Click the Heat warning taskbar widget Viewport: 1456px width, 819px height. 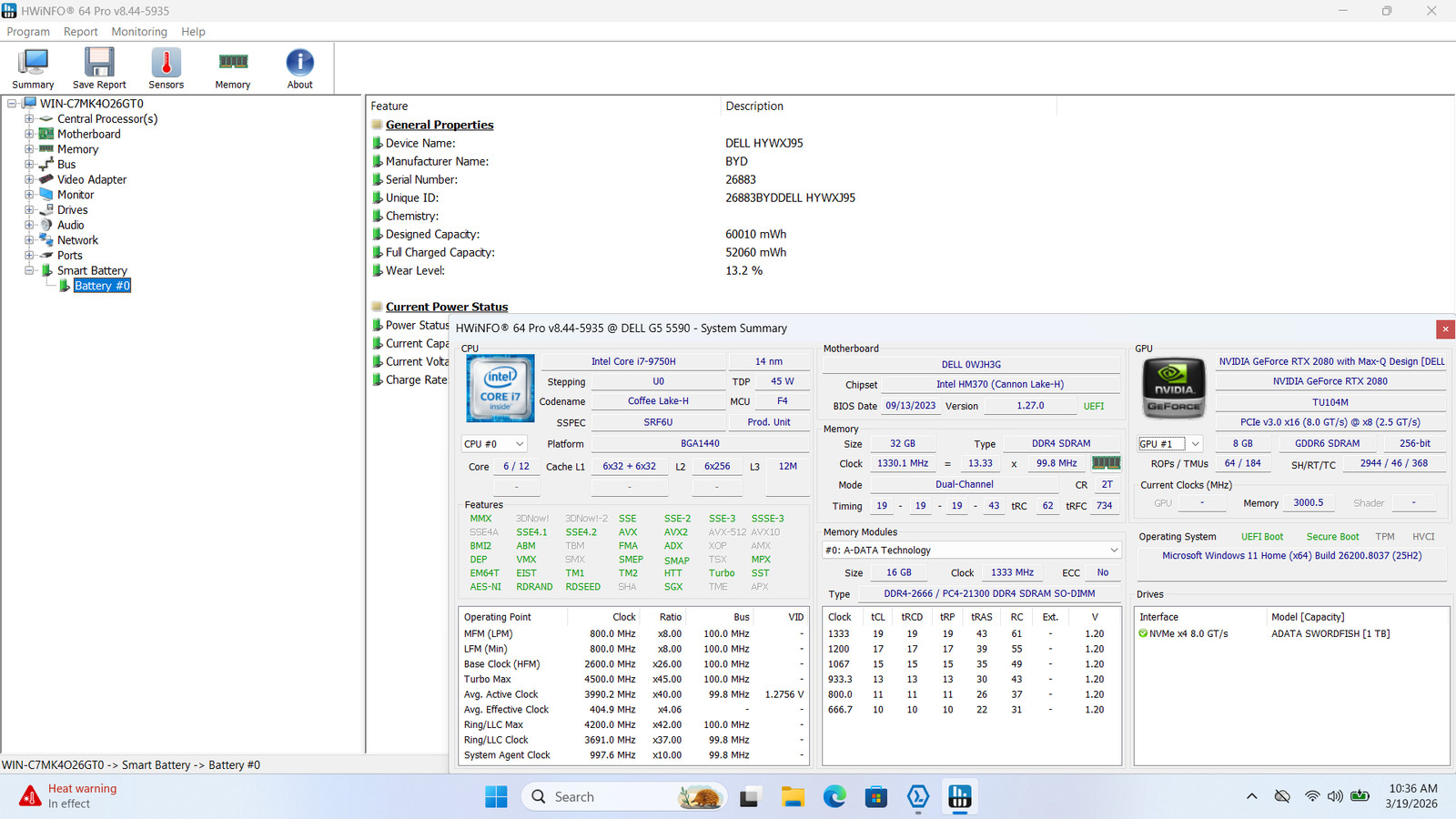click(69, 796)
